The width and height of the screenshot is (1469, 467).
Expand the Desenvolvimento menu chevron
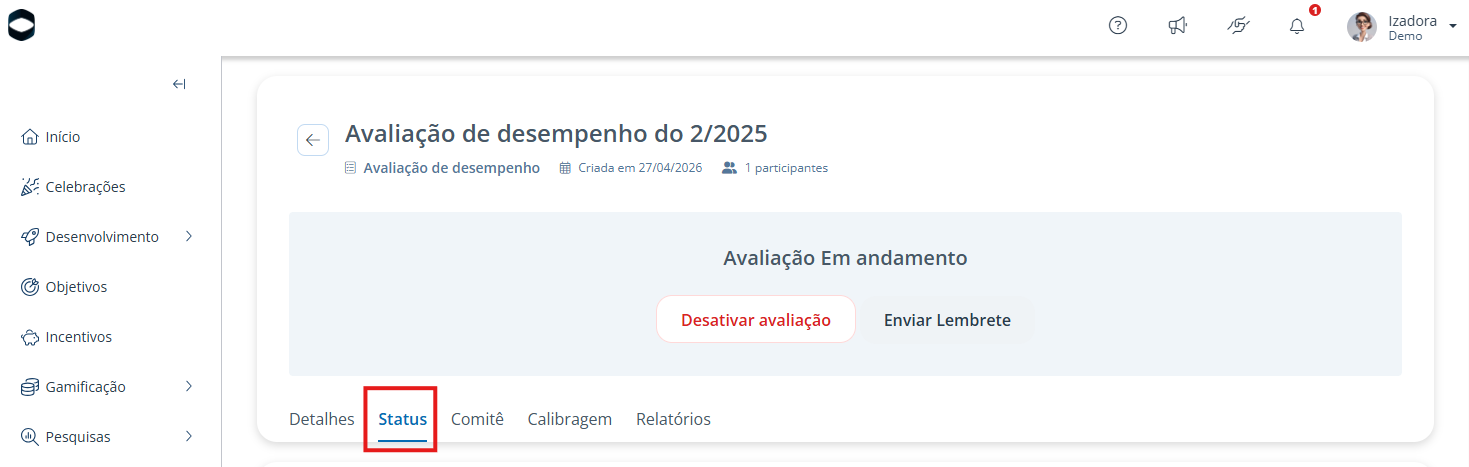[189, 237]
